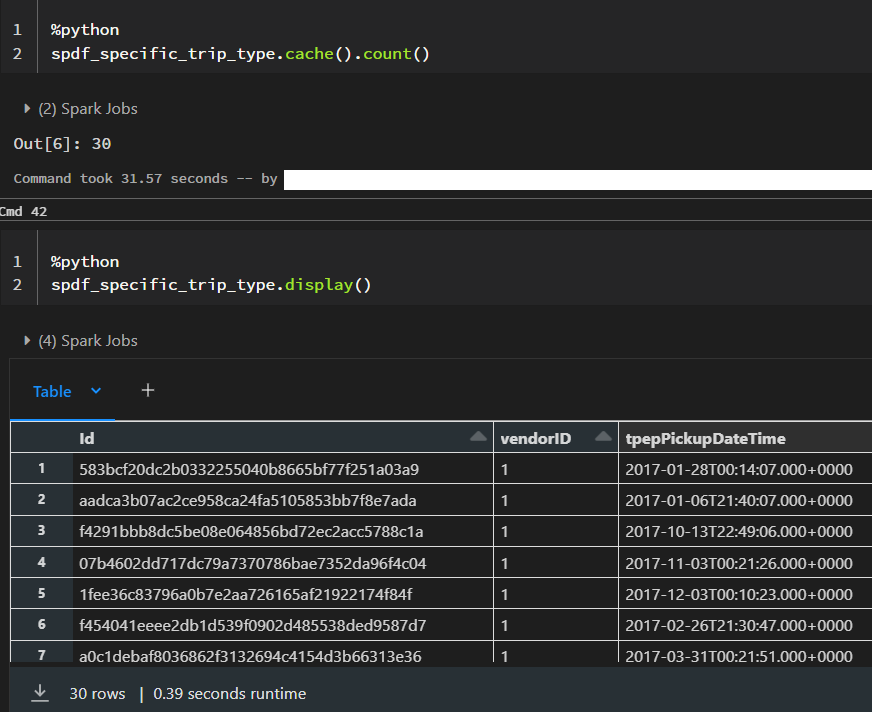872x712 pixels.
Task: Expand the (4) Spark Jobs disclosure triangle
Action: pyautogui.click(x=27, y=340)
